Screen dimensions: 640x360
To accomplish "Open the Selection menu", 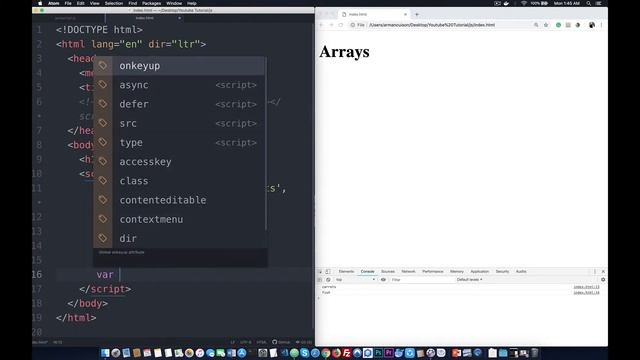I will (113, 3).
